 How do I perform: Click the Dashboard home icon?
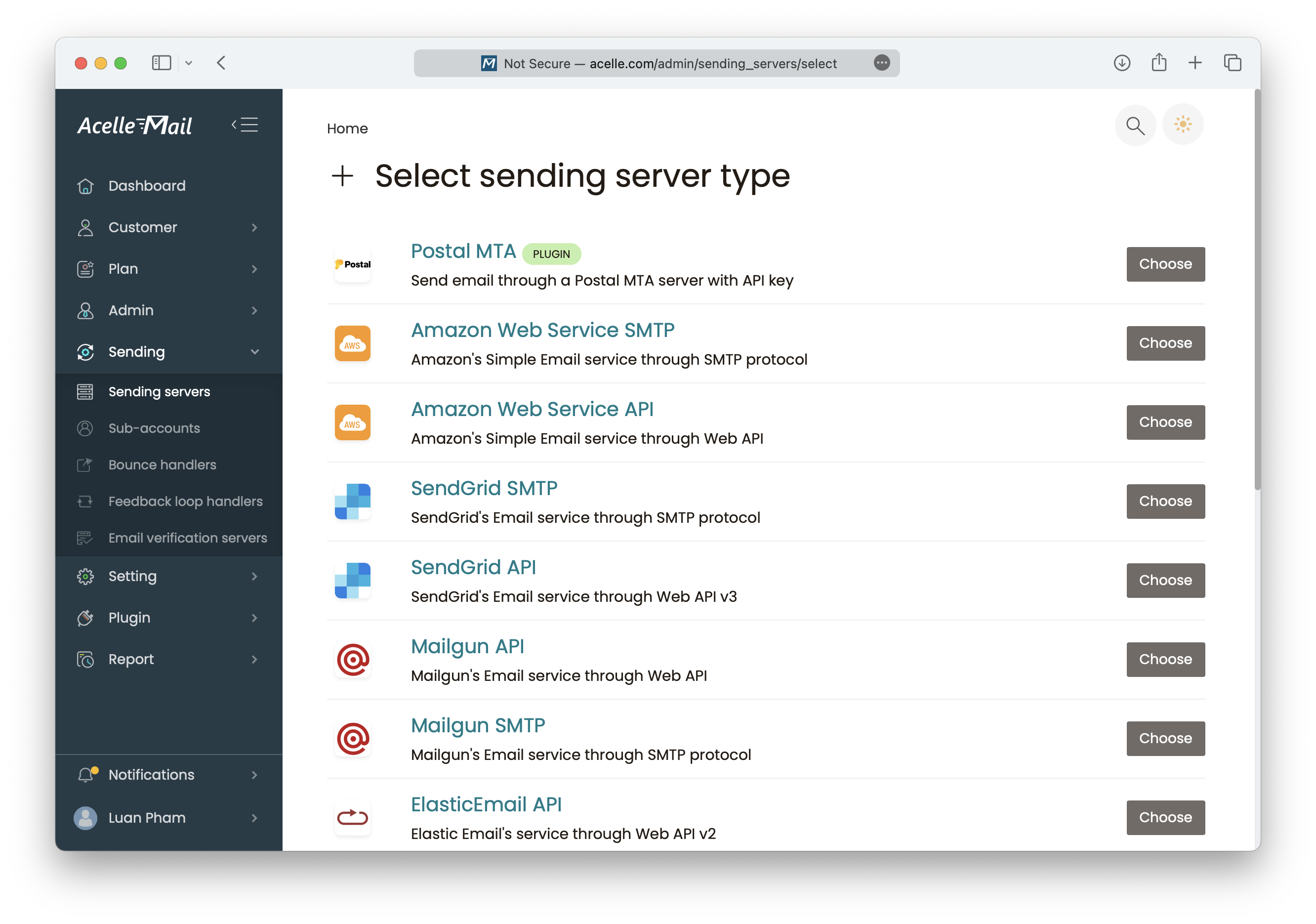(85, 186)
